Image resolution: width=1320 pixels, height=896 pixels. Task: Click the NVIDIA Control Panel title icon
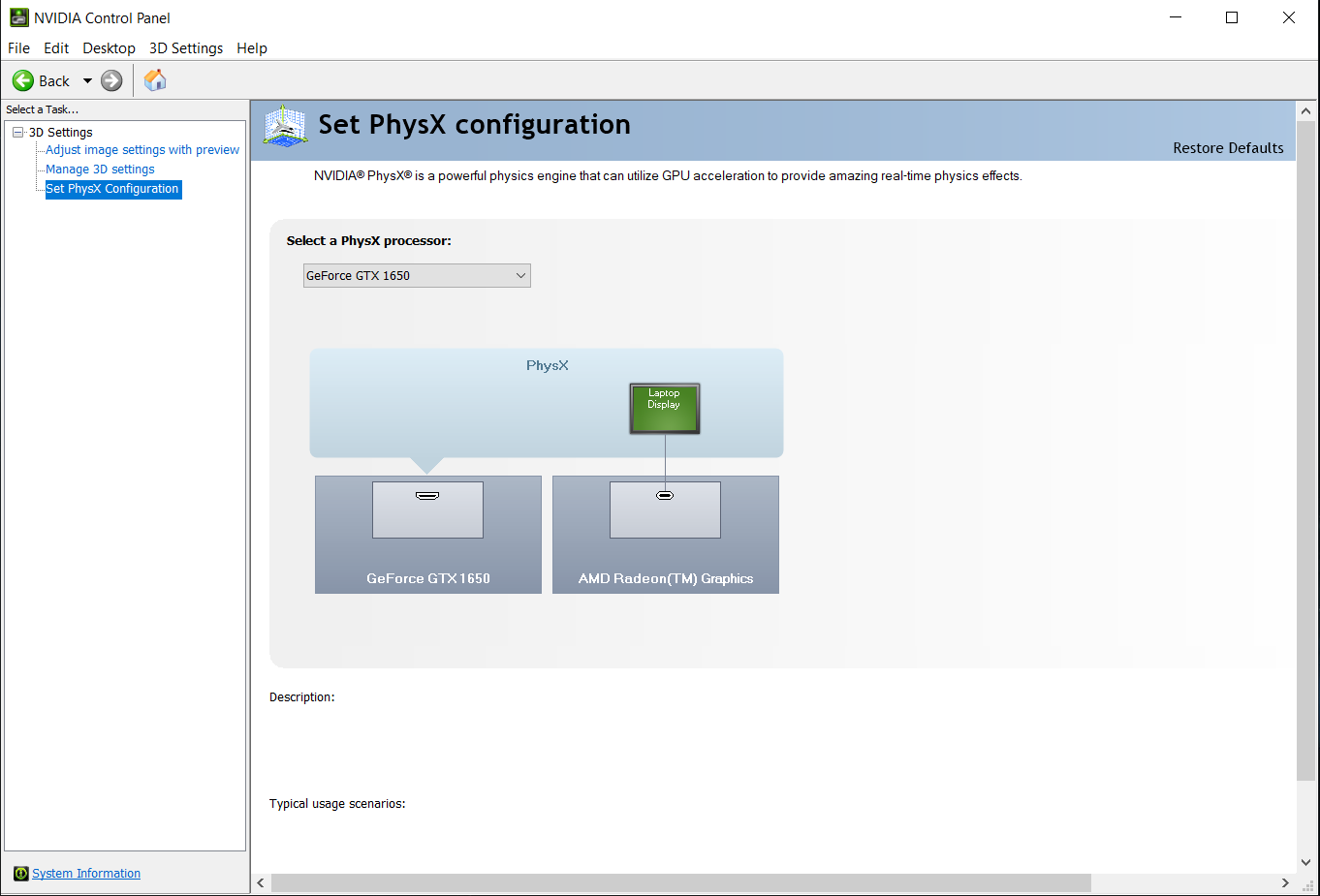[19, 17]
